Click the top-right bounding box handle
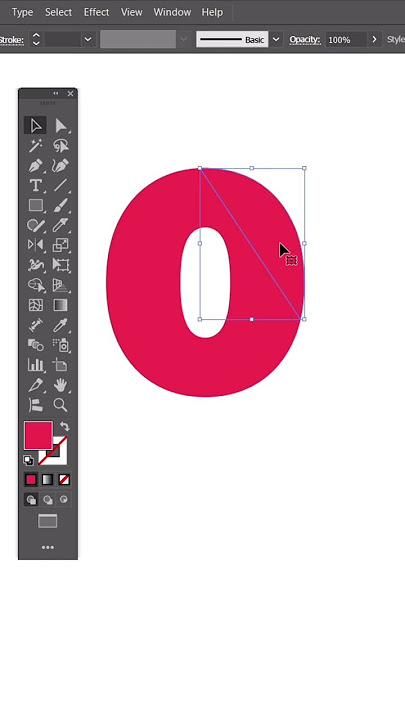 click(304, 169)
